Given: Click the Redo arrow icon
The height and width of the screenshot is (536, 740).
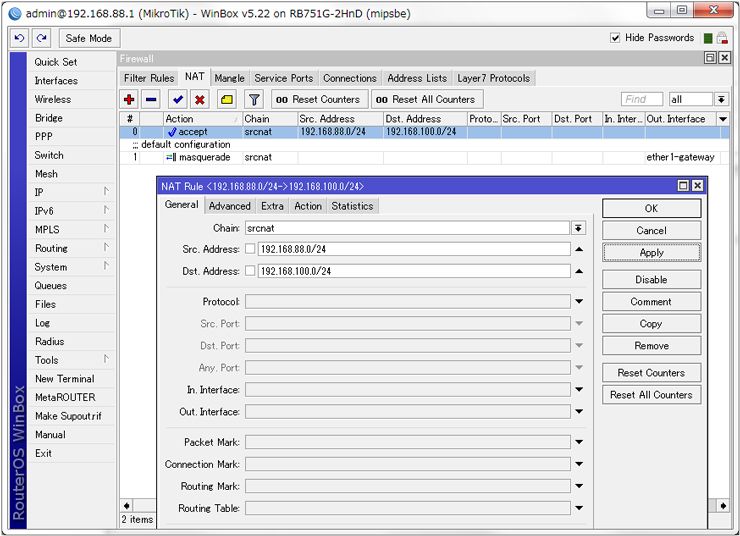Looking at the screenshot, I should coord(42,38).
